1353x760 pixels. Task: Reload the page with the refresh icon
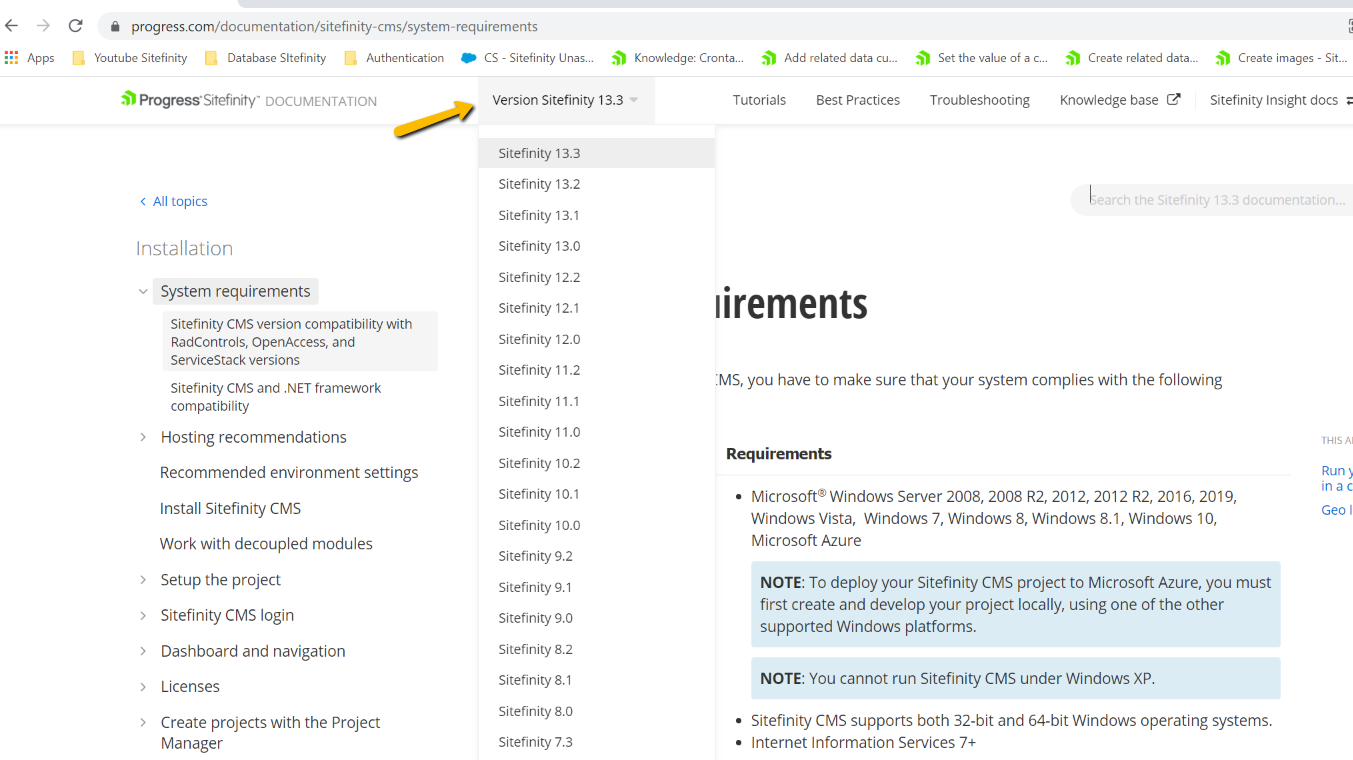[x=75, y=26]
